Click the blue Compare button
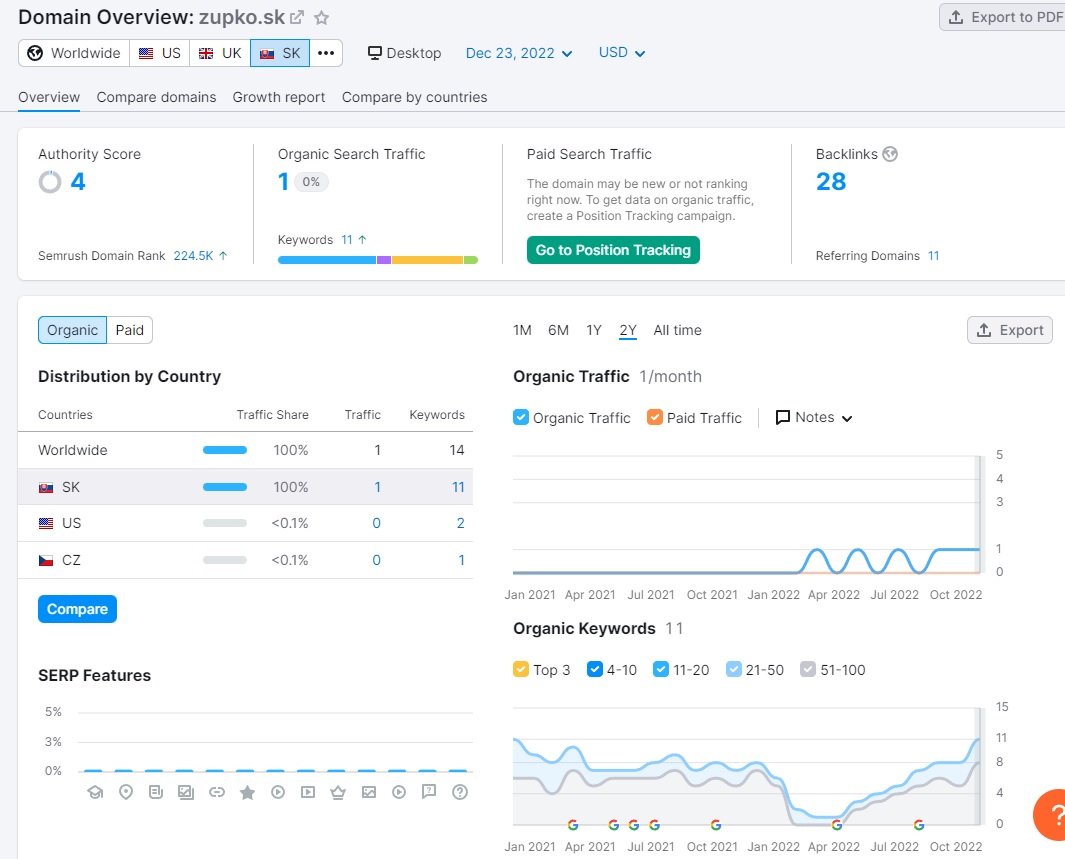 coord(77,609)
